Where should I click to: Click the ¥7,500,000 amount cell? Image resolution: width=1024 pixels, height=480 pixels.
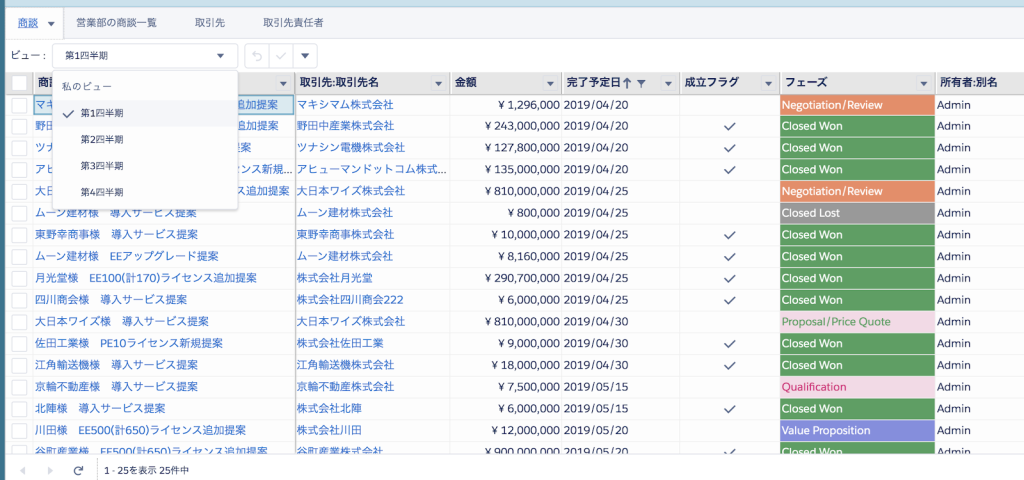(507, 387)
